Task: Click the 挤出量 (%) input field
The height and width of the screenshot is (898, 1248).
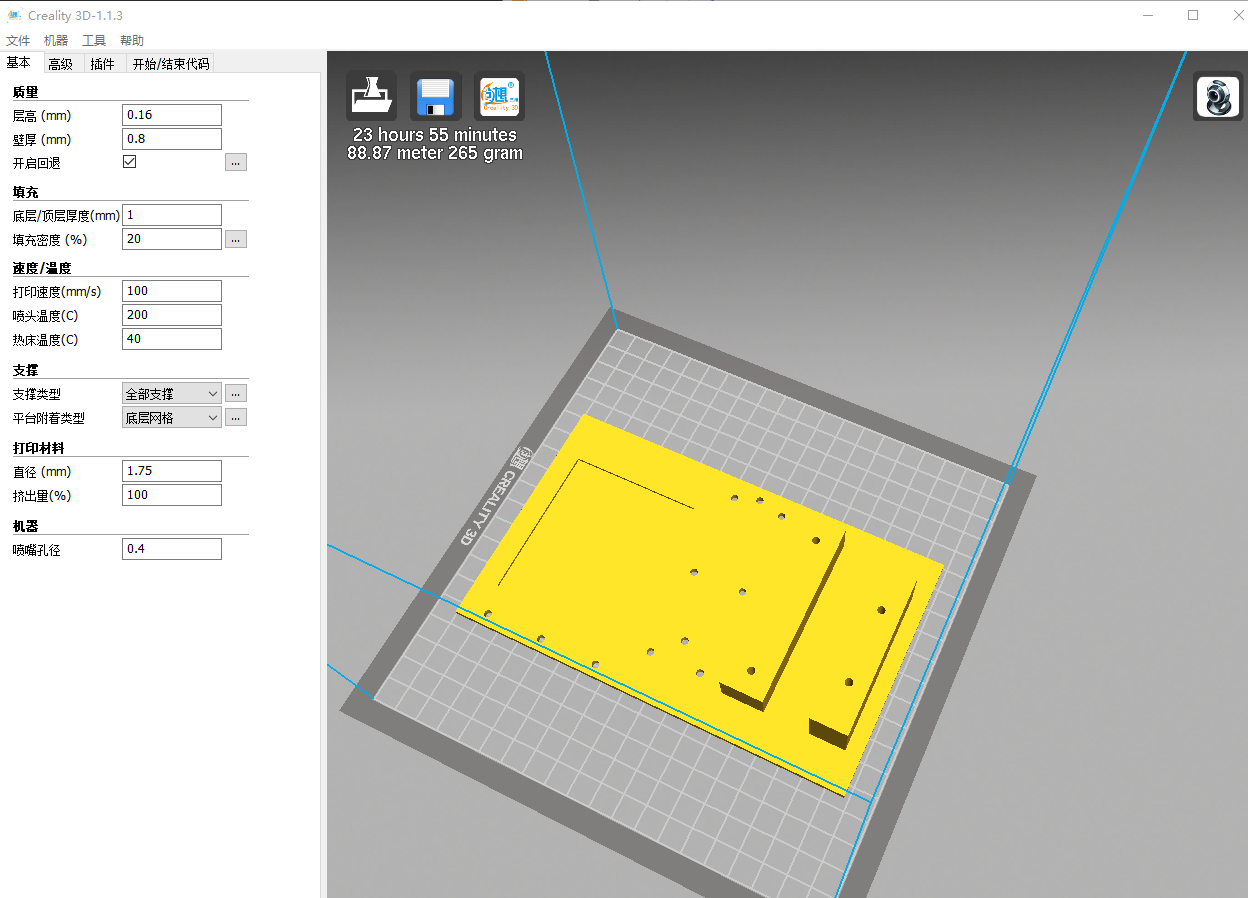Action: pos(172,495)
